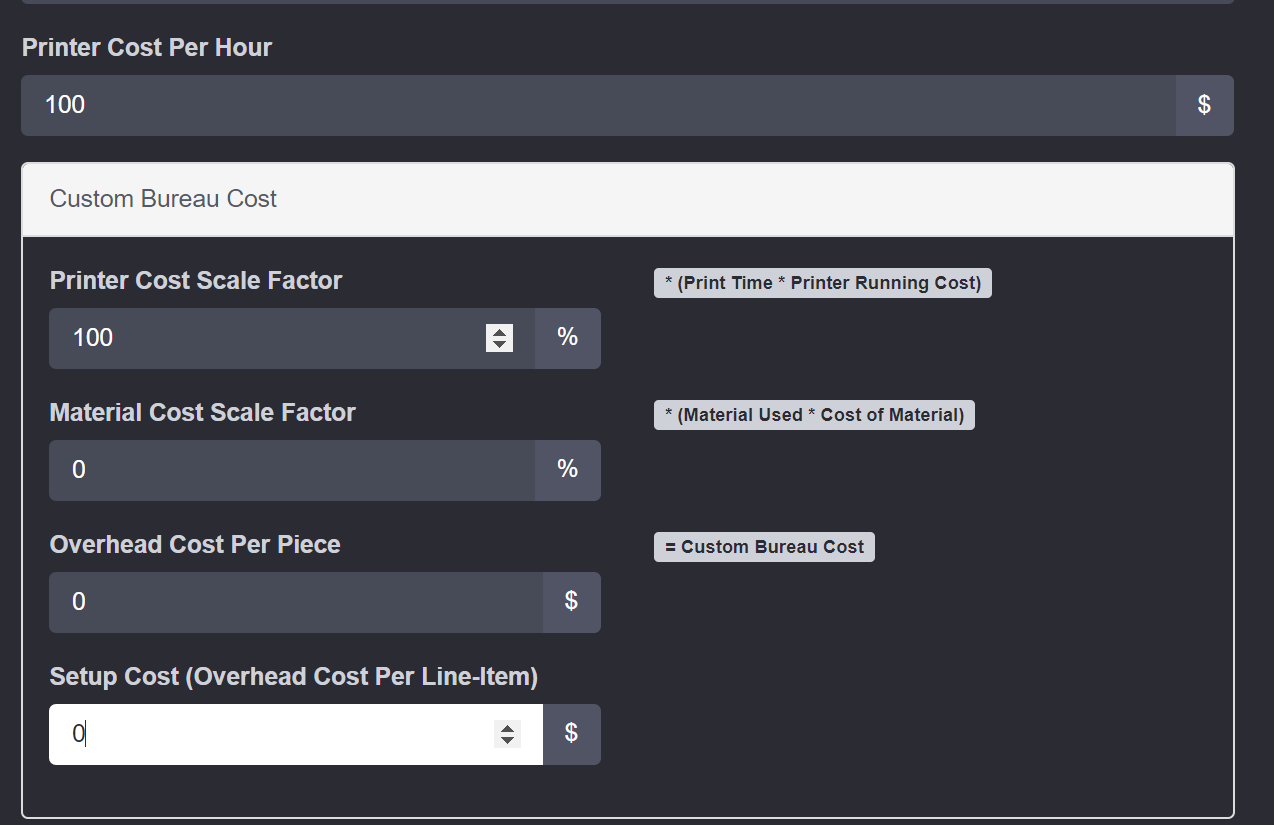Click the Print Time * Printer Running Cost badge

pos(822,283)
